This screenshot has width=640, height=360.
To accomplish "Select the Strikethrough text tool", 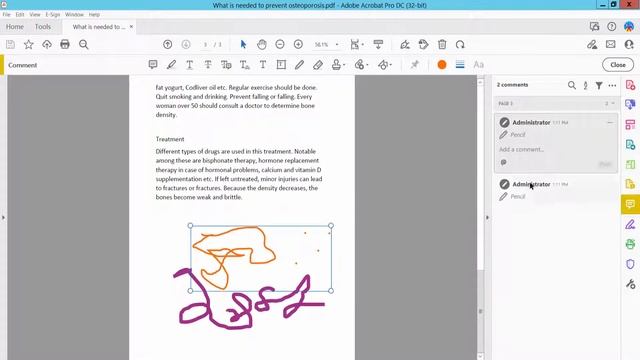I will pyautogui.click(x=208, y=64).
